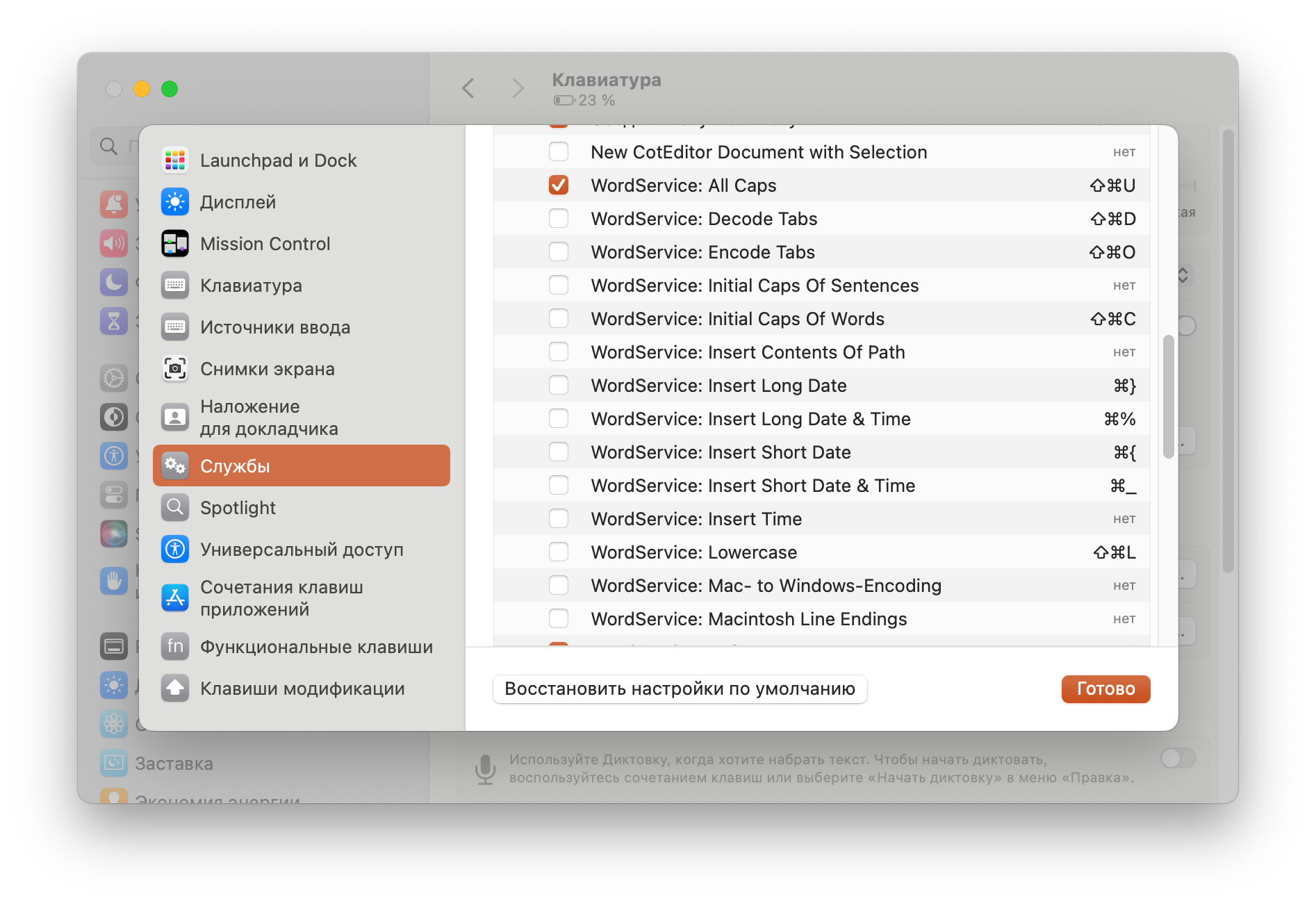The width and height of the screenshot is (1316, 906).
Task: Click нет shortcut for Insert Time
Action: click(1124, 519)
